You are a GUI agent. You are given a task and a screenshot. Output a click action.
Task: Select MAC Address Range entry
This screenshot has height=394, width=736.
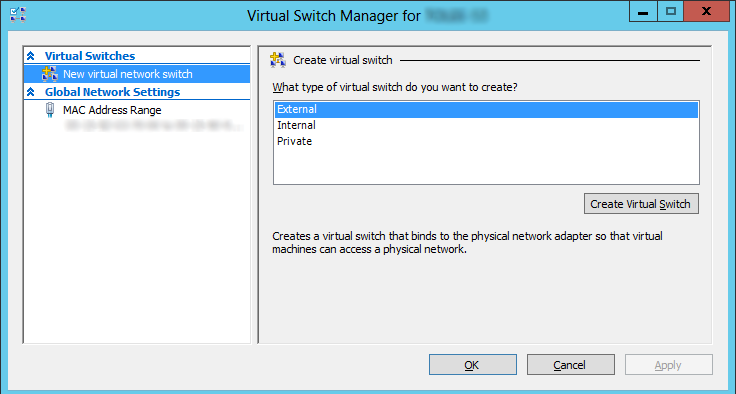coord(112,110)
